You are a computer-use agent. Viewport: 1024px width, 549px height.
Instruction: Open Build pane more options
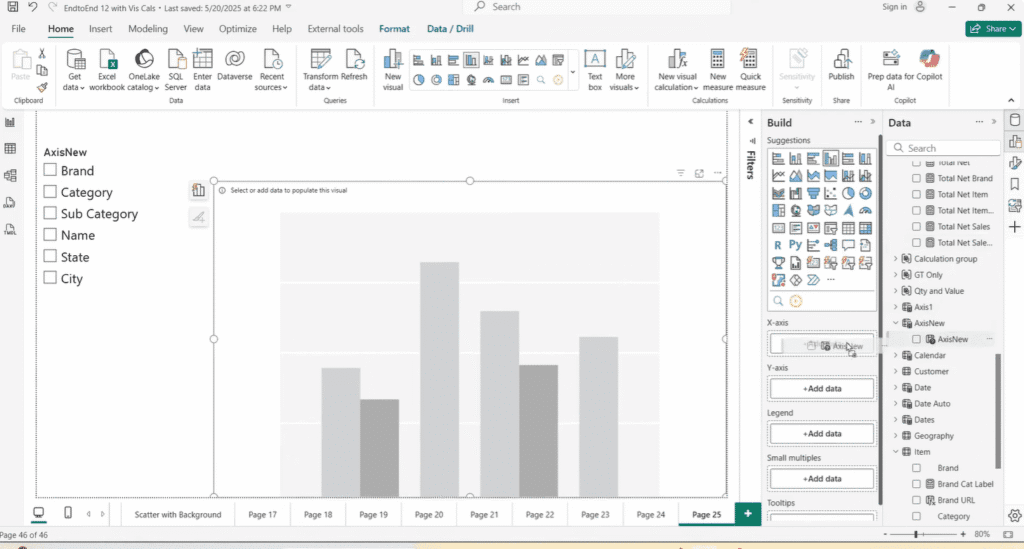point(858,122)
